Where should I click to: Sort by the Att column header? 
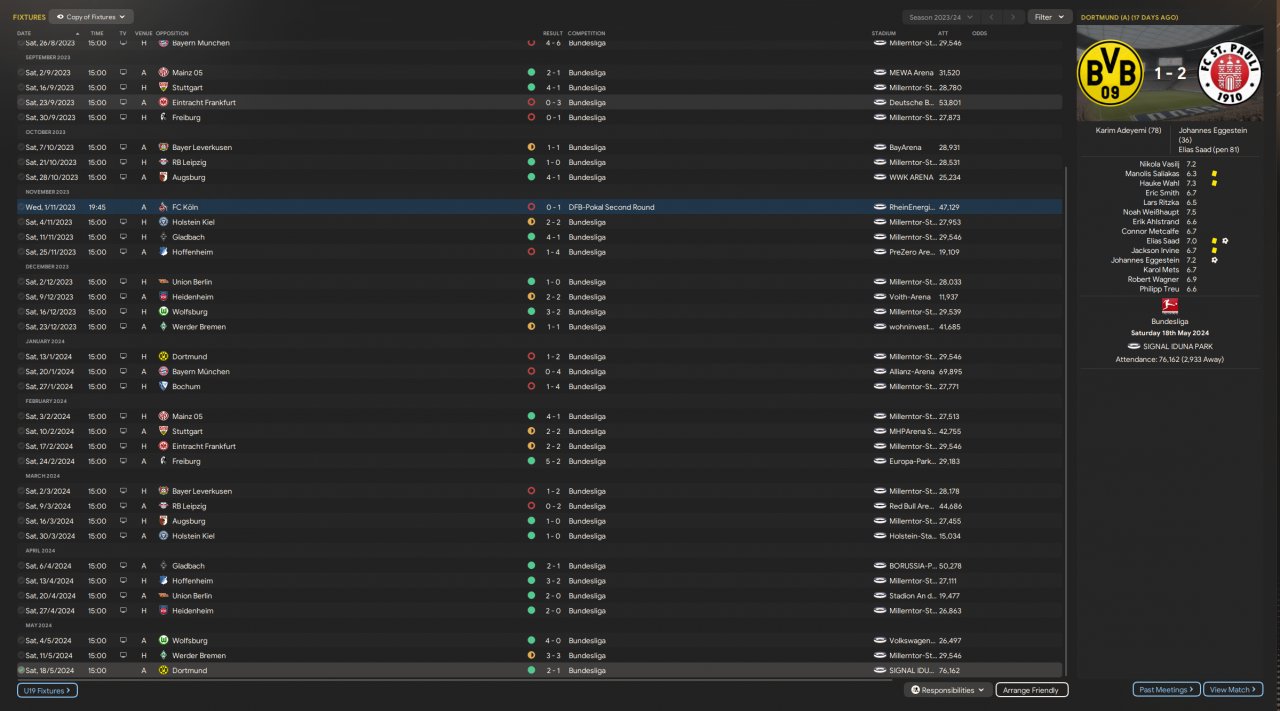[x=942, y=33]
